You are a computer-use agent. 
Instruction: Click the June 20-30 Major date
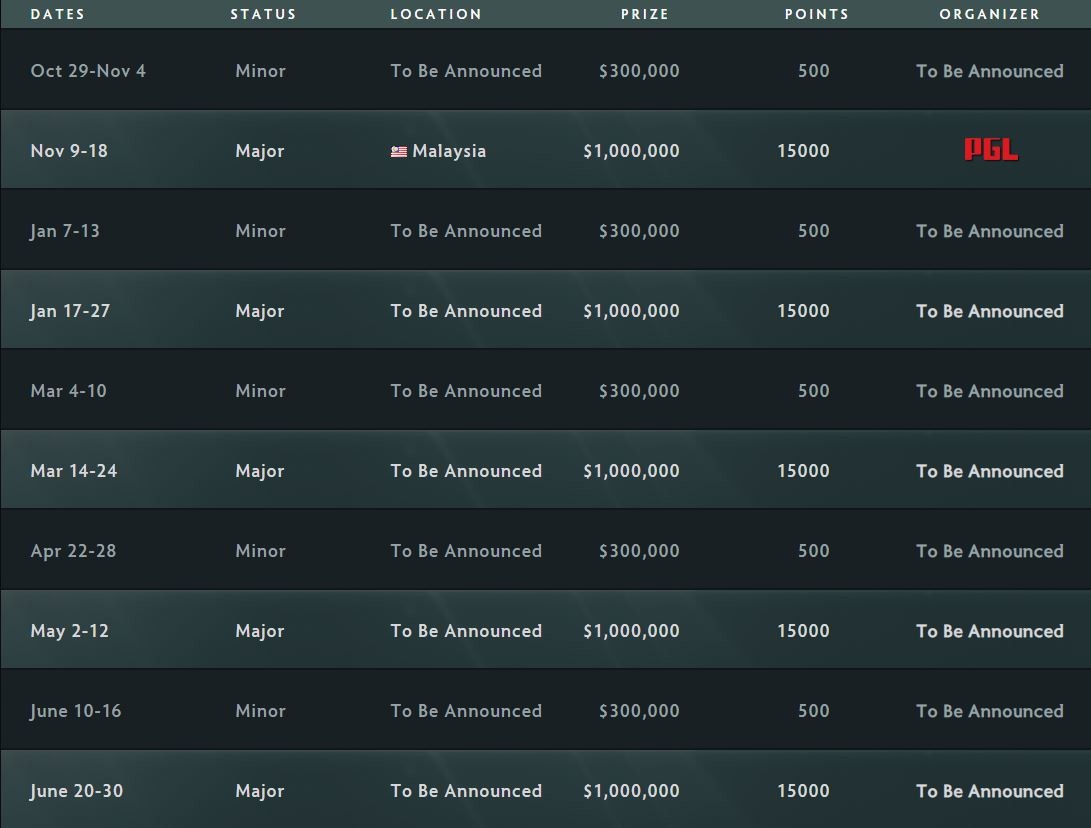(x=77, y=791)
